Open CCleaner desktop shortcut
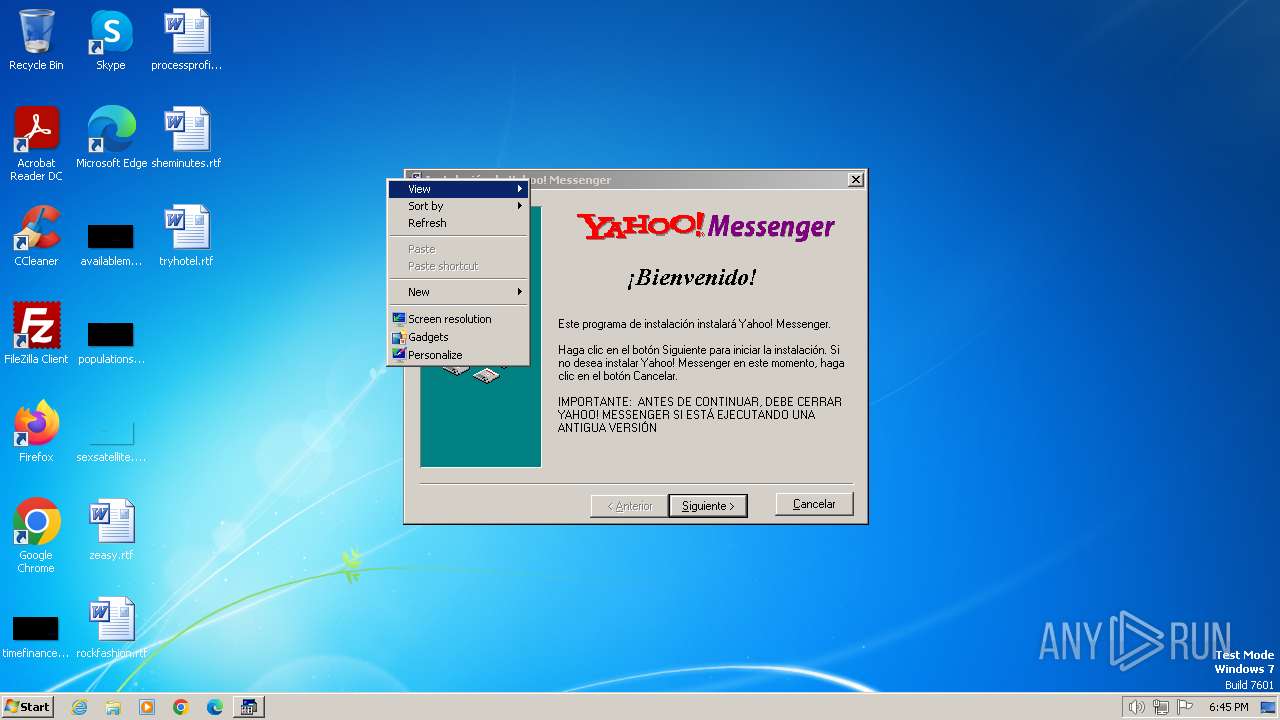1280x720 pixels. pos(36,236)
